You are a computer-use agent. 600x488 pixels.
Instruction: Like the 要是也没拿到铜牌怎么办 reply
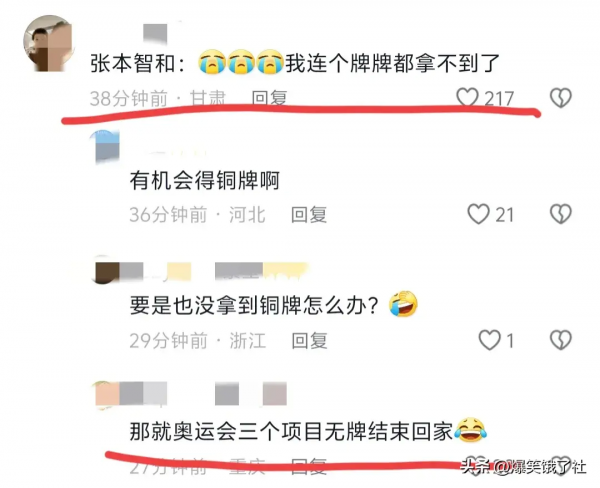point(489,340)
